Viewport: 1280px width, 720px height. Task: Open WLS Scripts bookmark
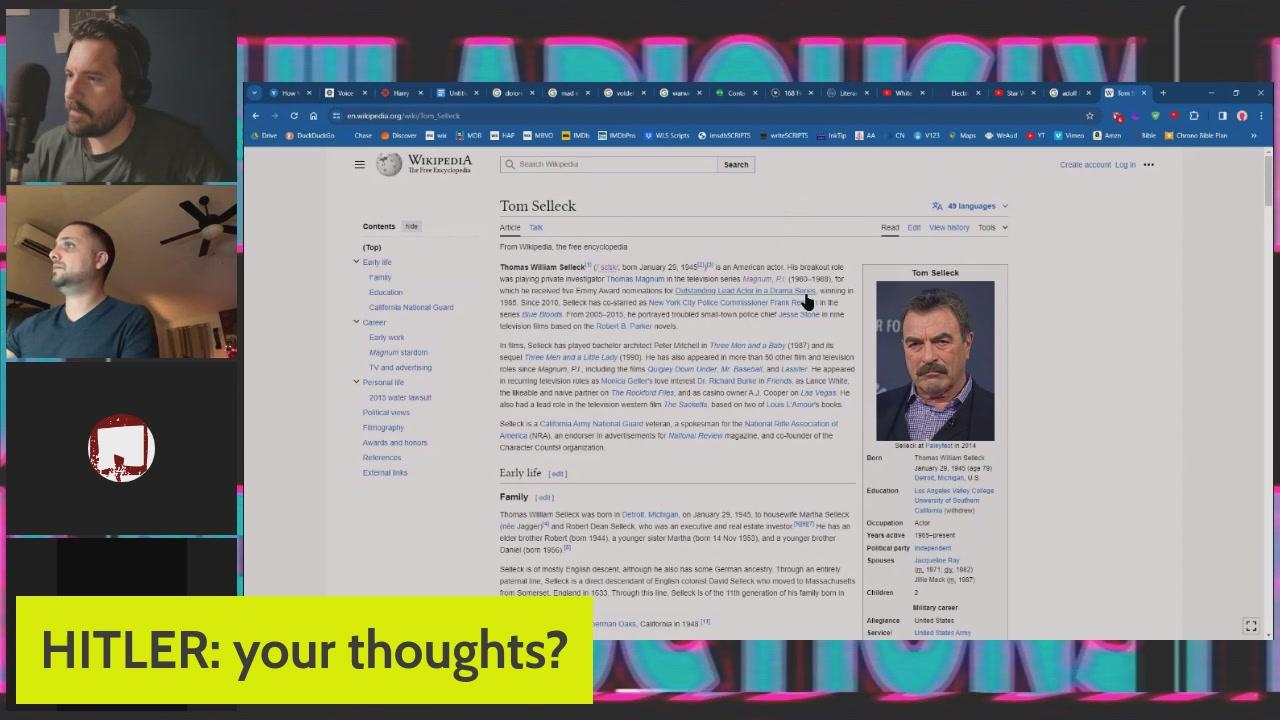click(666, 136)
